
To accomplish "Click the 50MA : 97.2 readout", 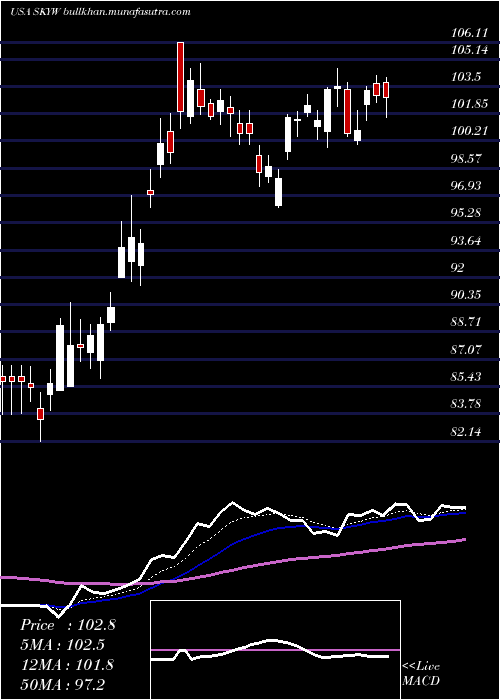I will coord(63,684).
